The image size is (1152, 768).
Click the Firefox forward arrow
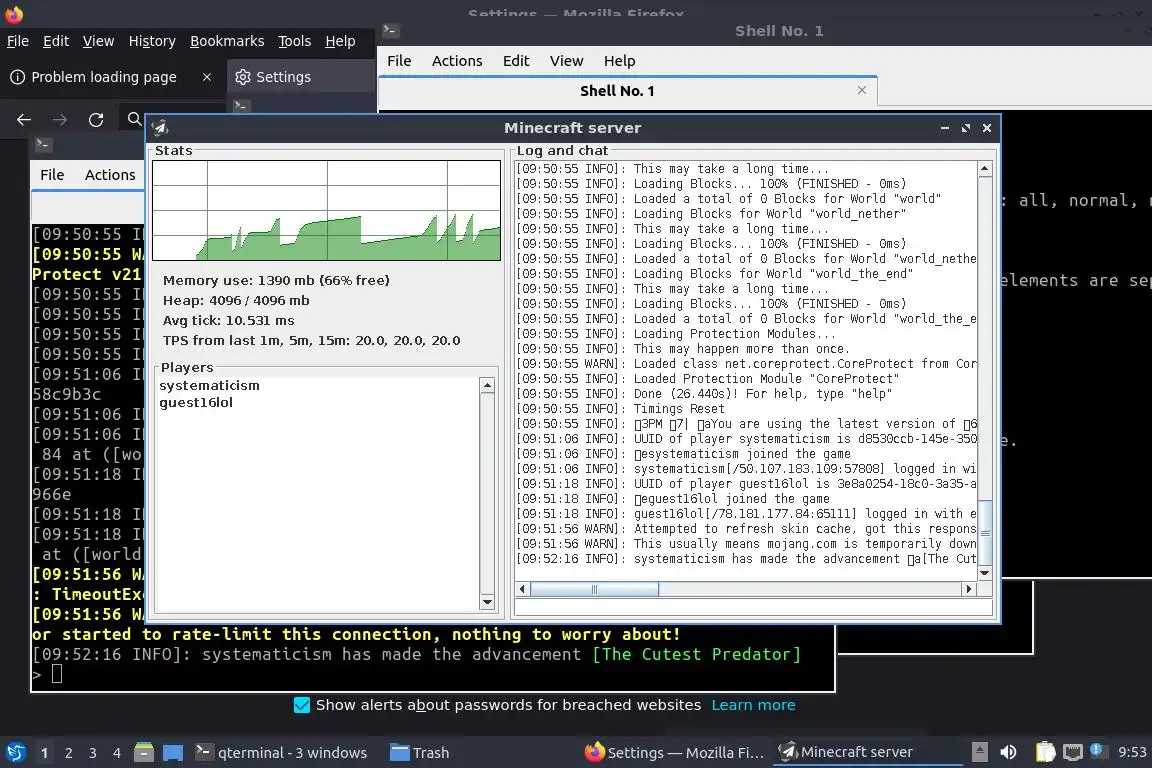click(x=60, y=120)
